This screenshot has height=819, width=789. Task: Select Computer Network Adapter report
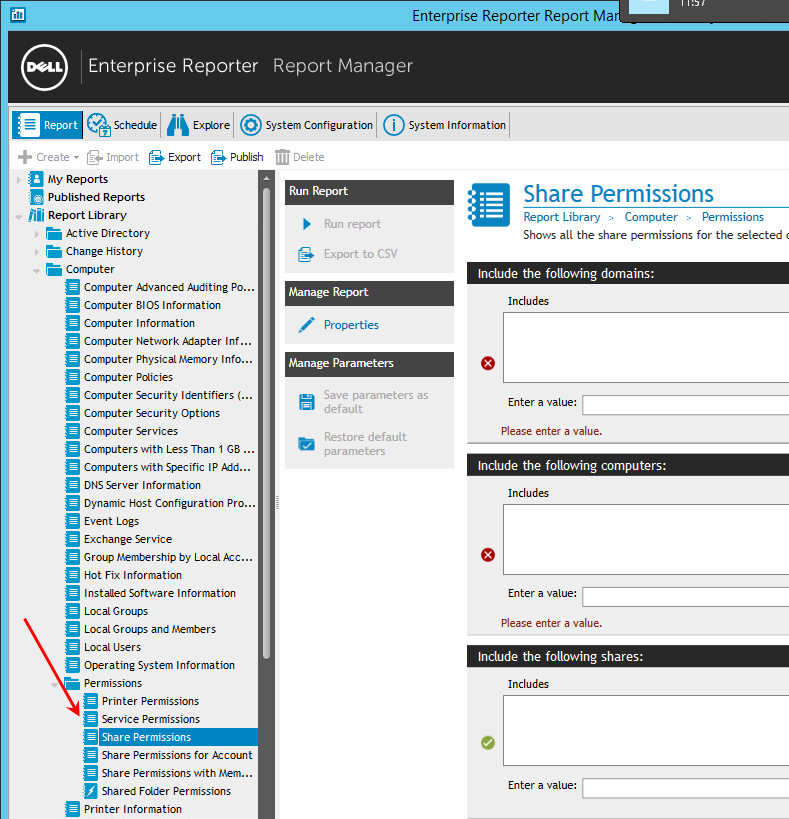168,341
